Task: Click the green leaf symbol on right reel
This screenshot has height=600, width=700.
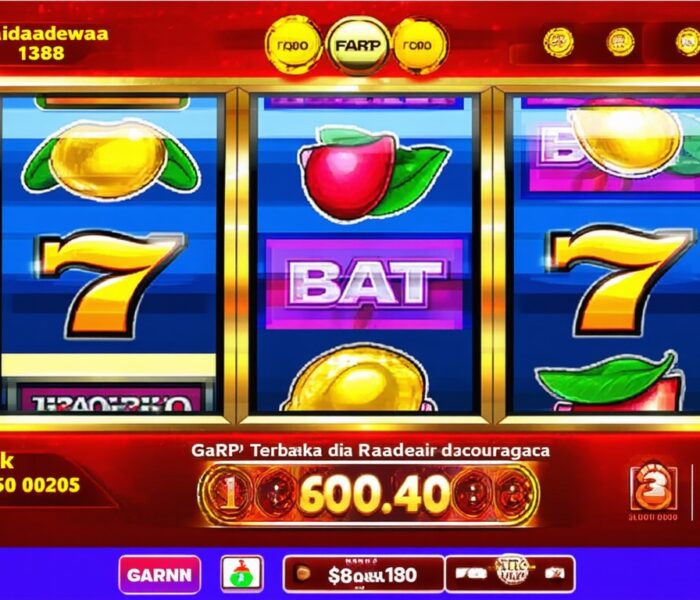Action: click(x=608, y=380)
